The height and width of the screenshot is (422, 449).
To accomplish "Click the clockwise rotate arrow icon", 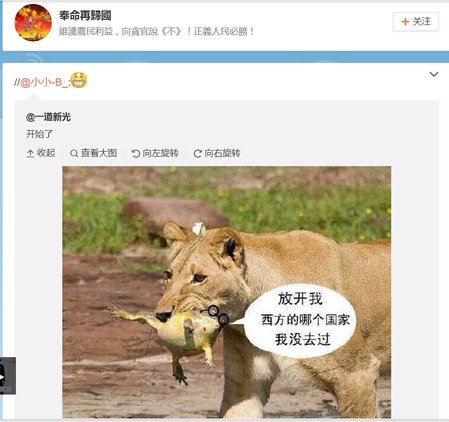I will pyautogui.click(x=197, y=153).
